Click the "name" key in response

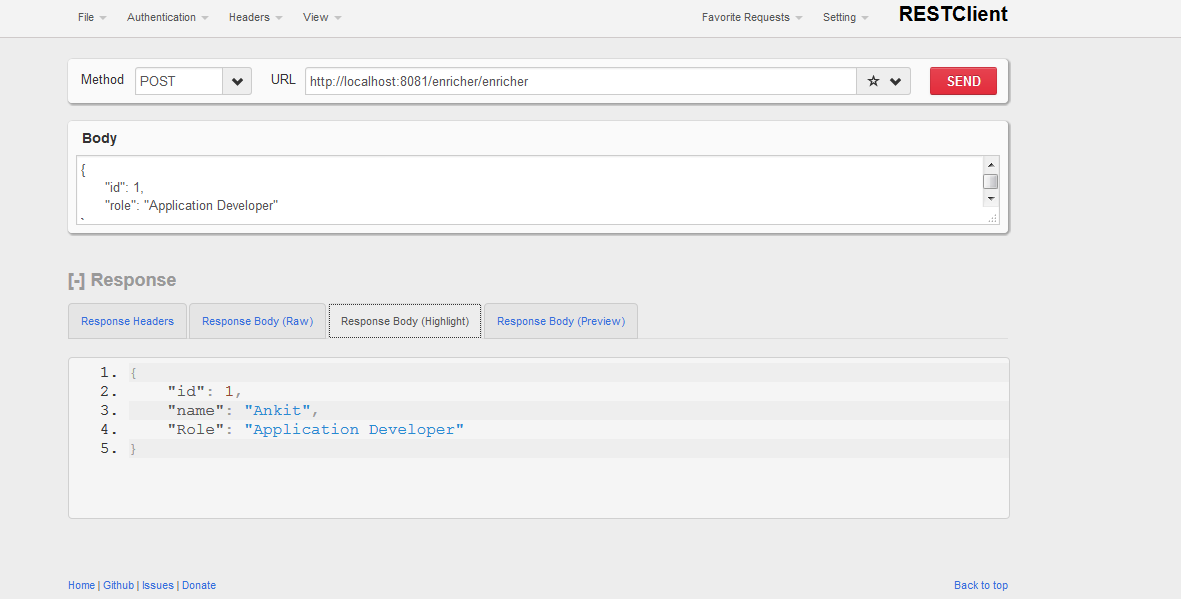click(197, 411)
